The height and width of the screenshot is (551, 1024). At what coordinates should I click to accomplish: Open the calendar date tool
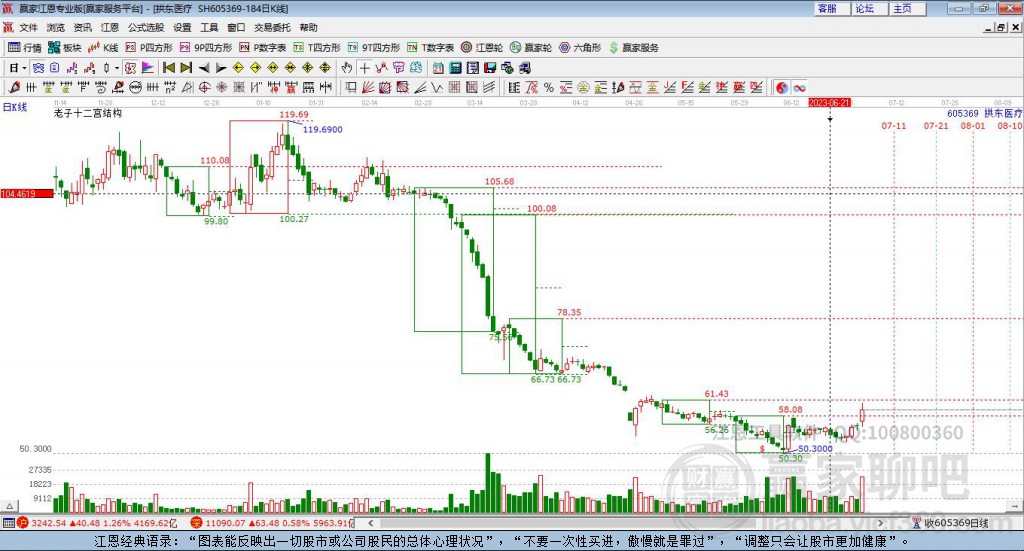tap(438, 68)
